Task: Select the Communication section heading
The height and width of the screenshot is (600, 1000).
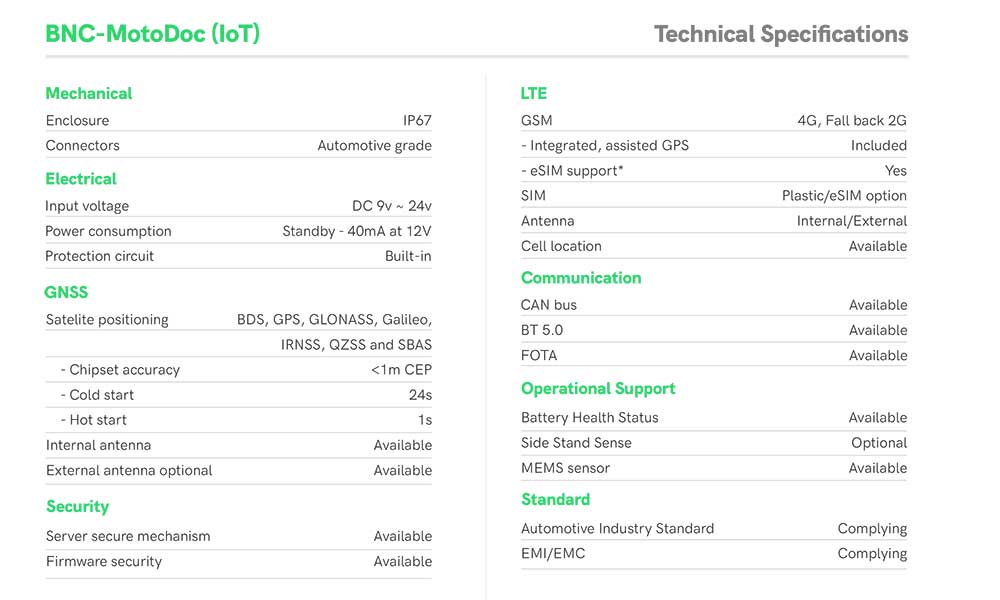Action: [581, 277]
